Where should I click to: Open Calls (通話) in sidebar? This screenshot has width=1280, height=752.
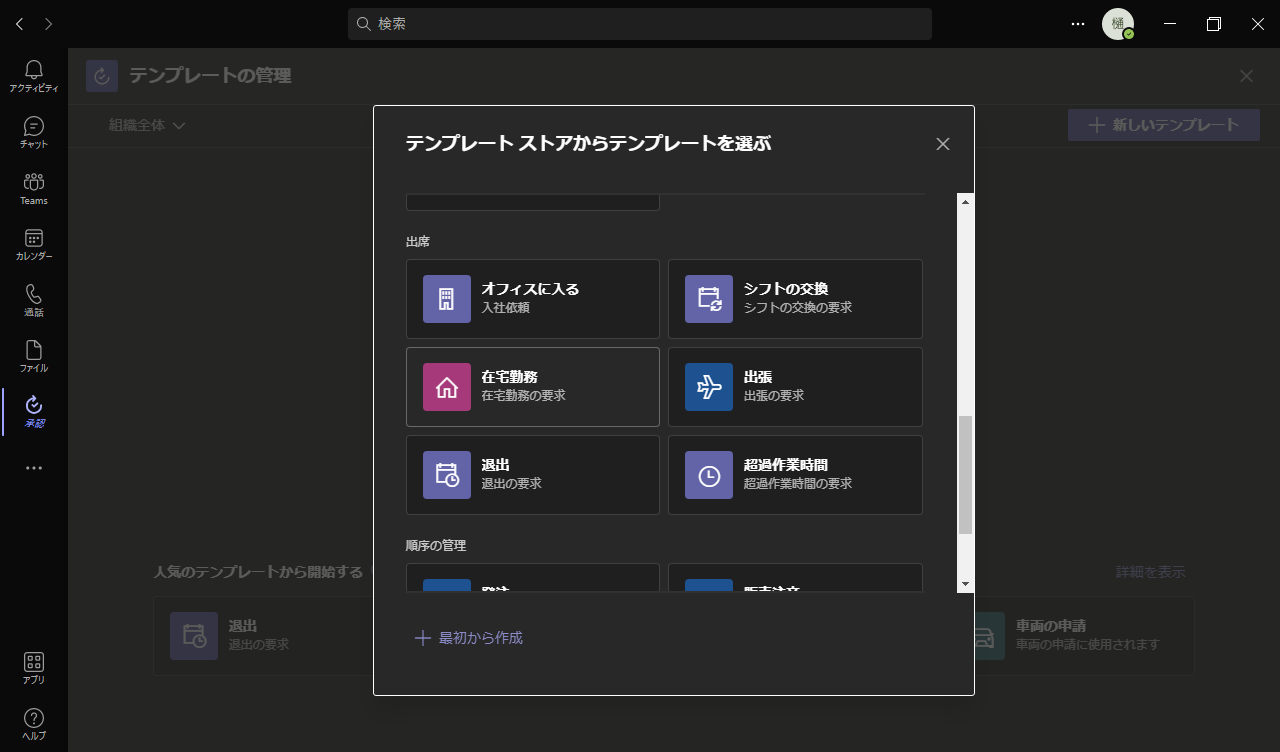34,300
